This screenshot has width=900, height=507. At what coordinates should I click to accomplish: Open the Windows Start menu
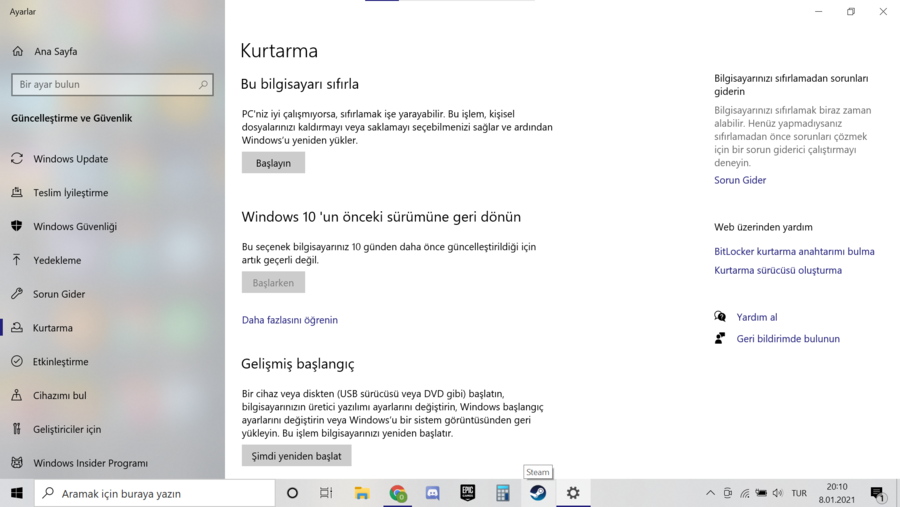coord(17,493)
